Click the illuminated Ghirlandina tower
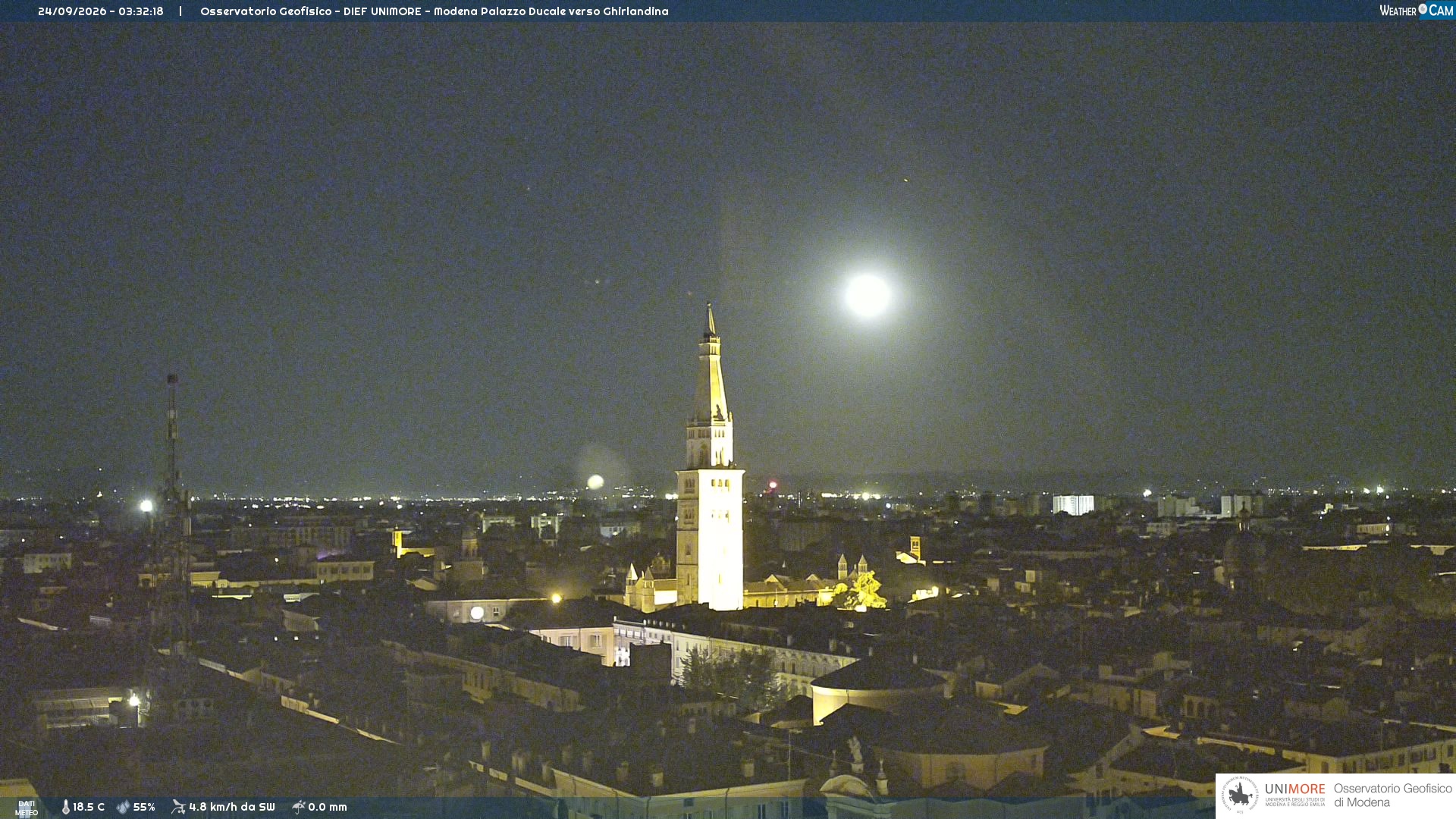Viewport: 1456px width, 819px height. pyautogui.click(x=710, y=458)
